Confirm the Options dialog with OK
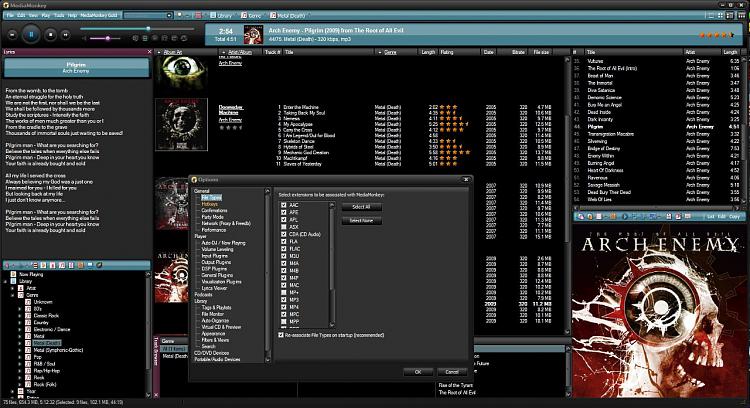750x408 pixels. (418, 372)
